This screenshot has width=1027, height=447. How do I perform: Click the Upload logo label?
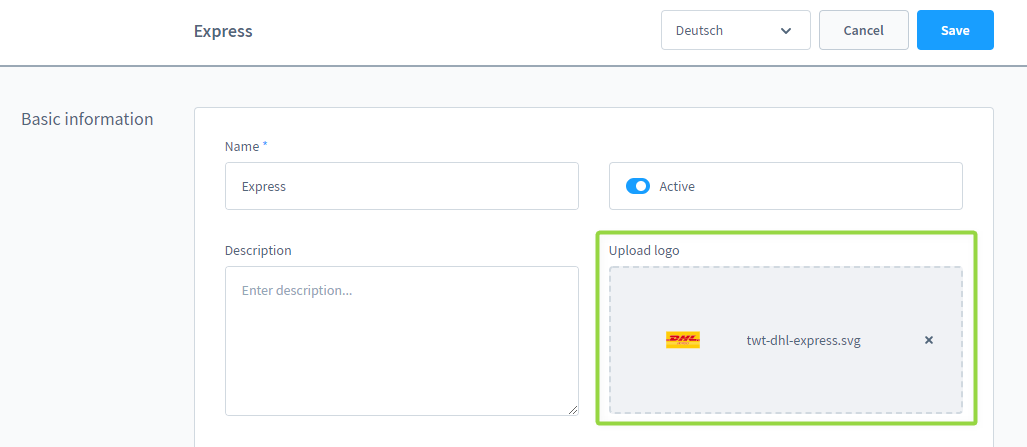coord(644,250)
